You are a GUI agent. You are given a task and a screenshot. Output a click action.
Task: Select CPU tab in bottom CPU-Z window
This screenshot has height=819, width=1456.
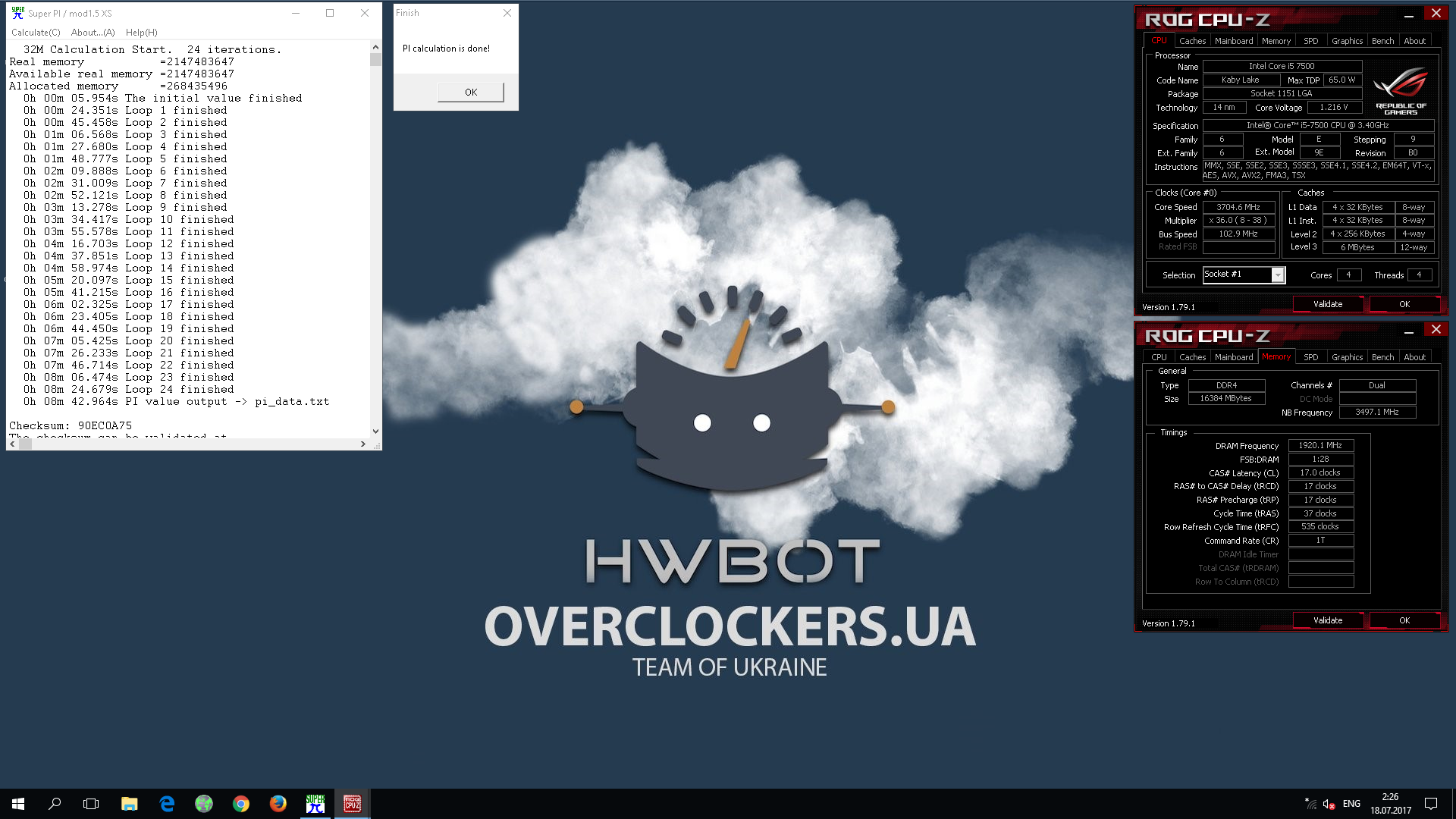pos(1159,357)
